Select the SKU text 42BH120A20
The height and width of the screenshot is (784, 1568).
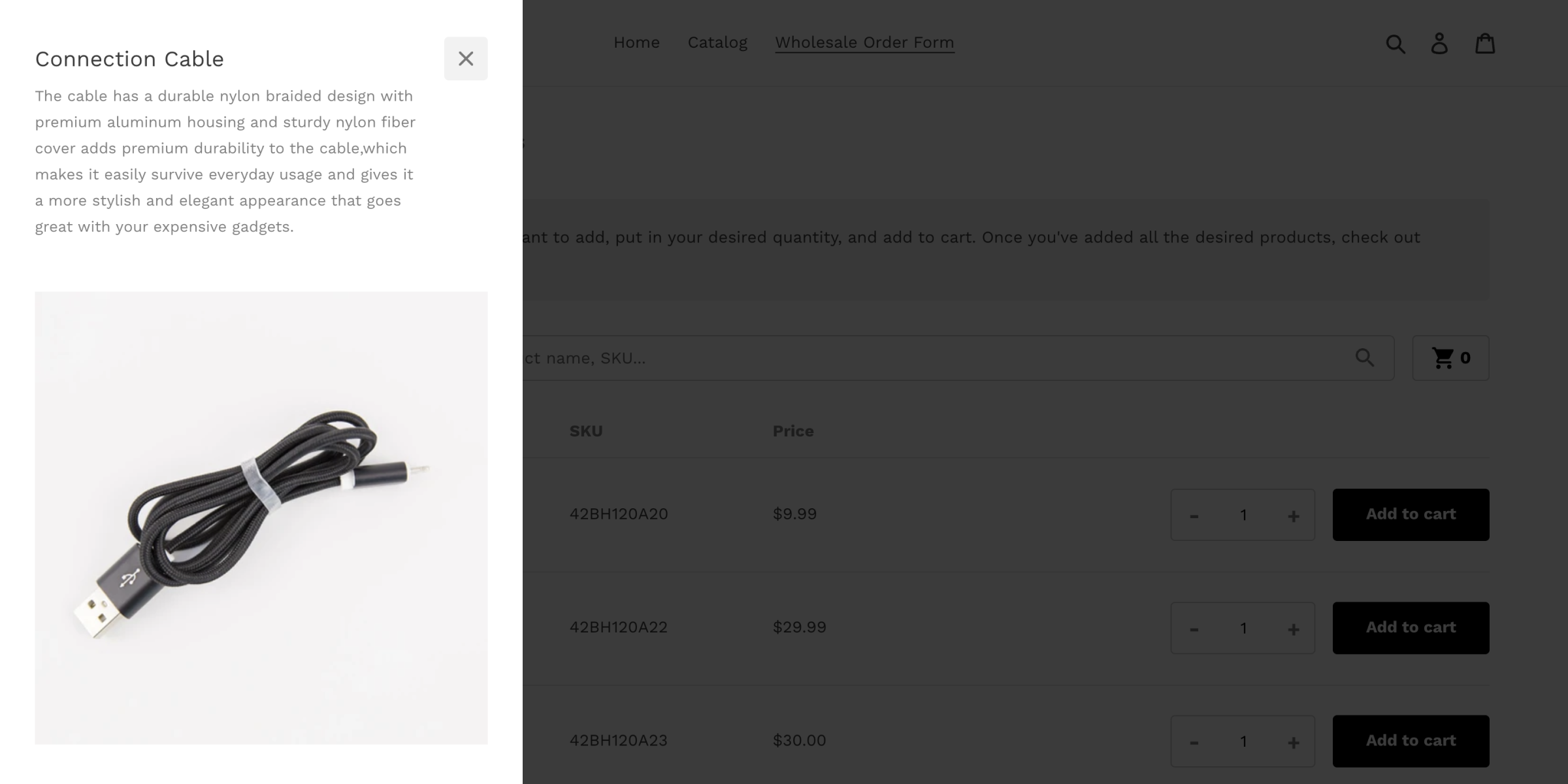tap(619, 514)
